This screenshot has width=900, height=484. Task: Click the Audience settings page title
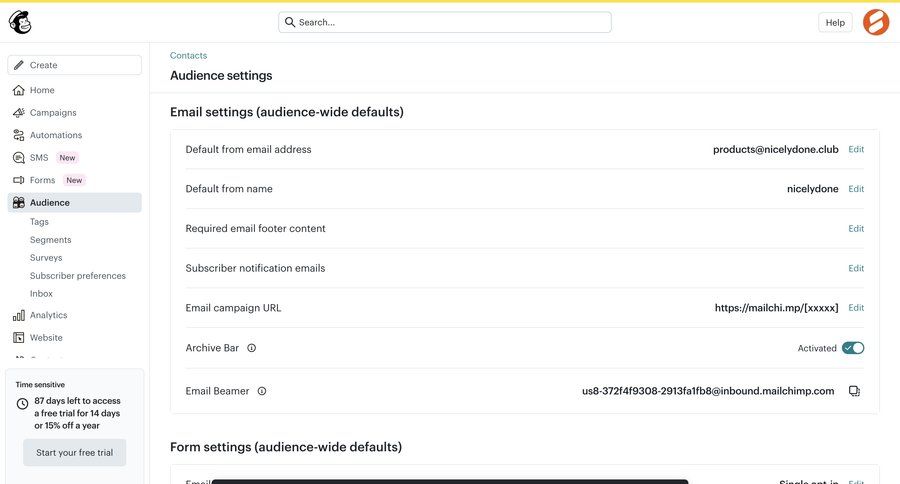221,75
